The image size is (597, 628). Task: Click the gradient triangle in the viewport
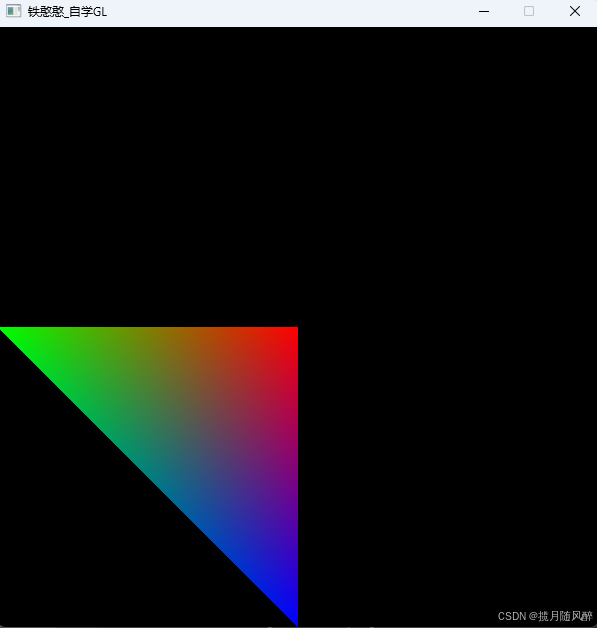pos(199,427)
